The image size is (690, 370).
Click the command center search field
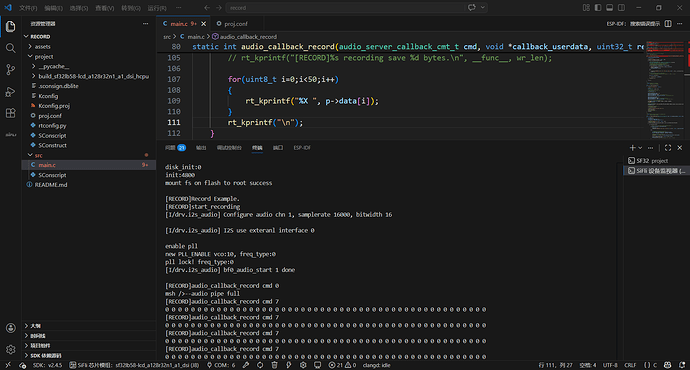coord(345,7)
